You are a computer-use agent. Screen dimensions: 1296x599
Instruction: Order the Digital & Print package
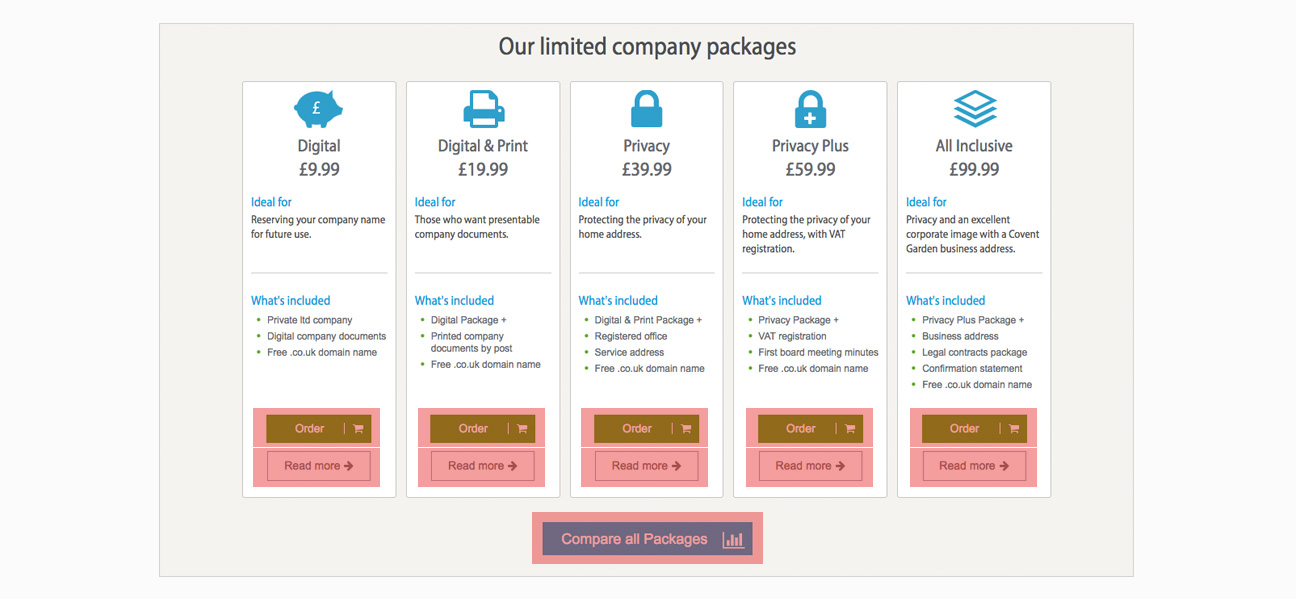tap(483, 429)
